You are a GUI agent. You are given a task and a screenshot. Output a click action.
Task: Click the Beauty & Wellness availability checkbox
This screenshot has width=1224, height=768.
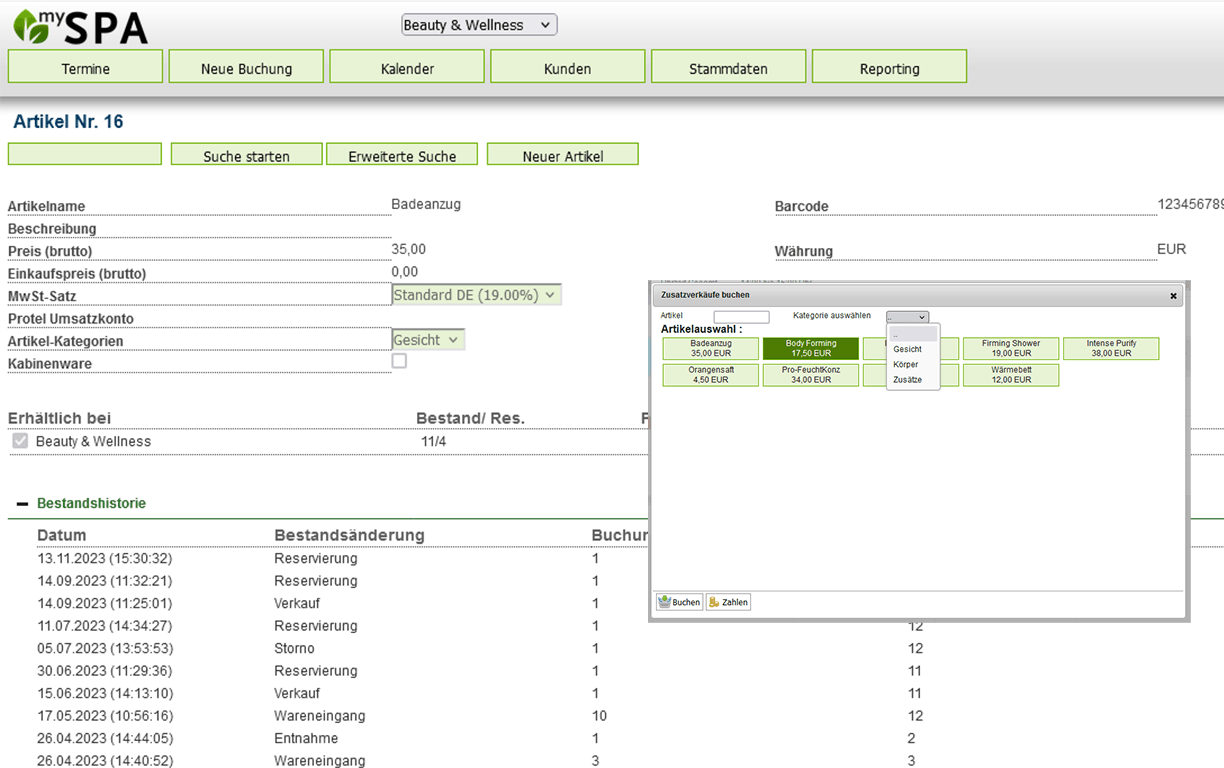click(20, 441)
